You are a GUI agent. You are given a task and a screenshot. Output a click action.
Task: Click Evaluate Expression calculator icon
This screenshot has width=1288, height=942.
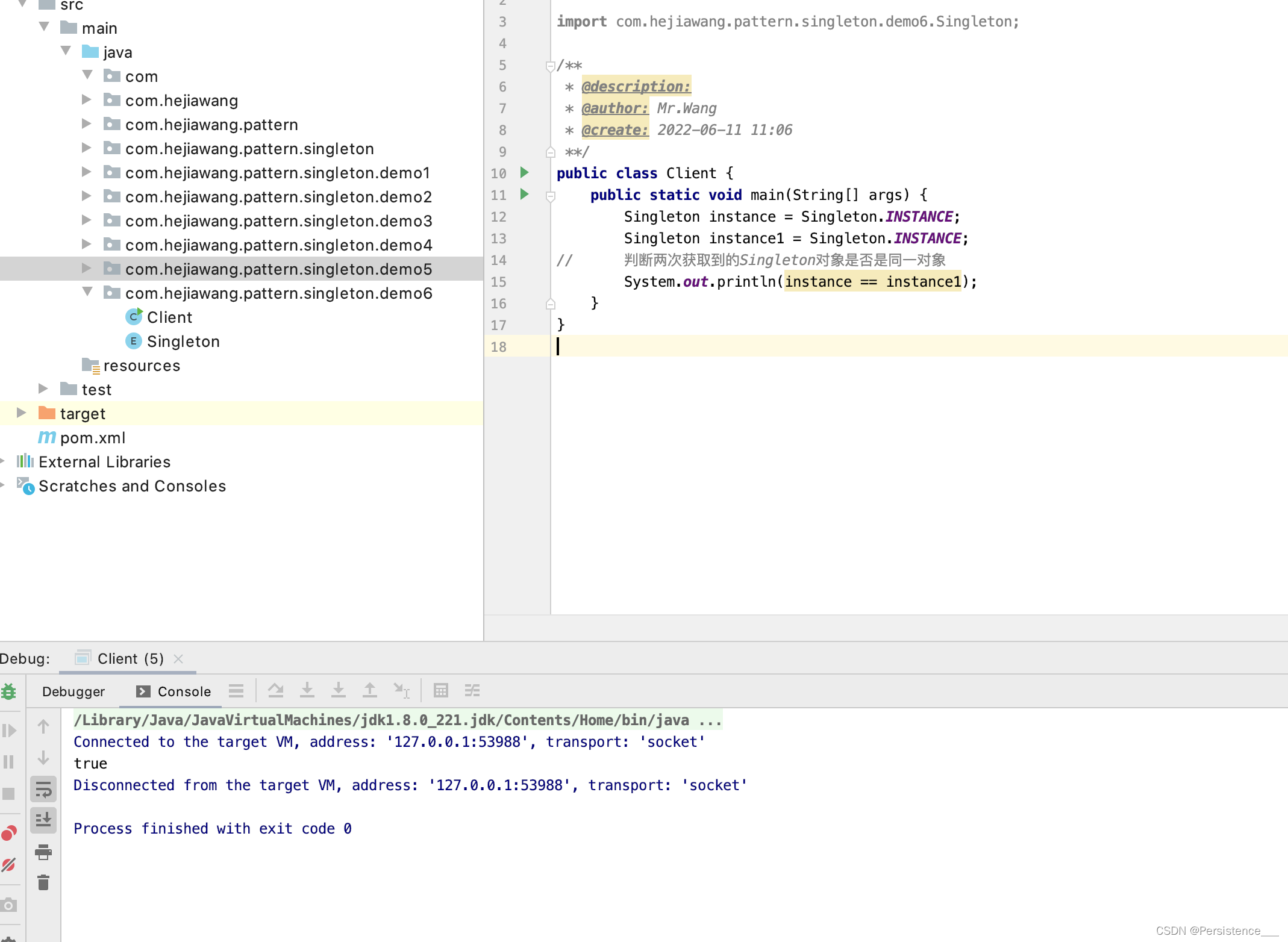coord(441,691)
